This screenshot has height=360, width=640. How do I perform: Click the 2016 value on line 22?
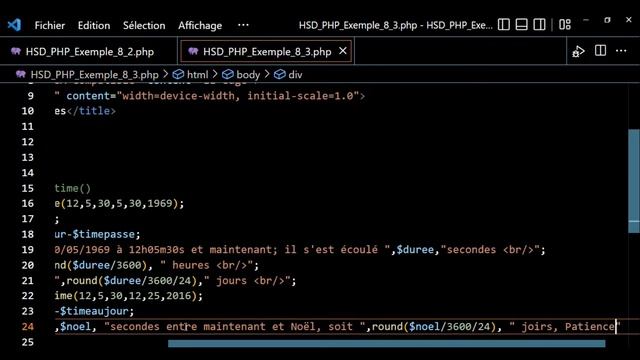178,296
